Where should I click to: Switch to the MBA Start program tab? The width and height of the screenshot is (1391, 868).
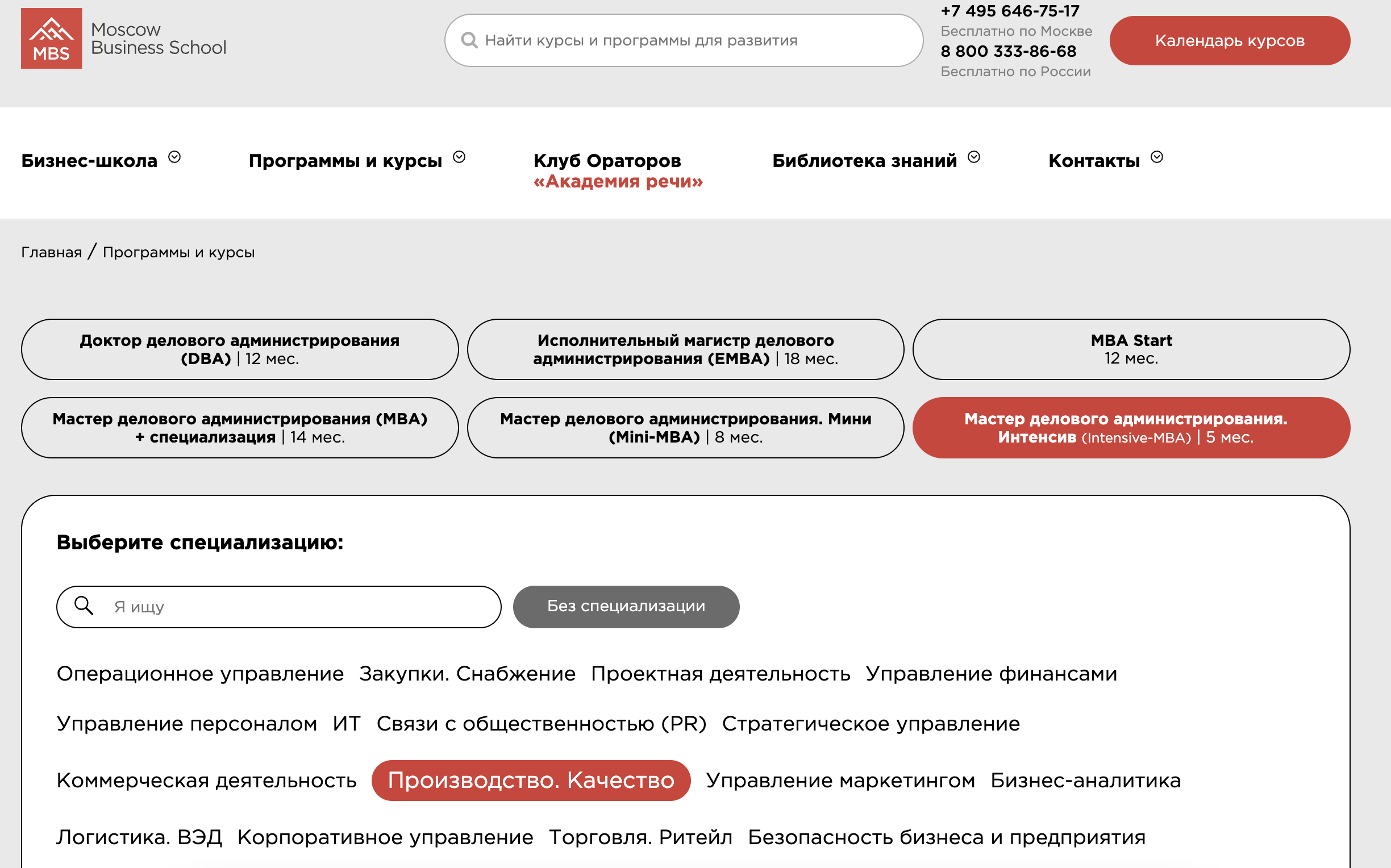(x=1130, y=349)
